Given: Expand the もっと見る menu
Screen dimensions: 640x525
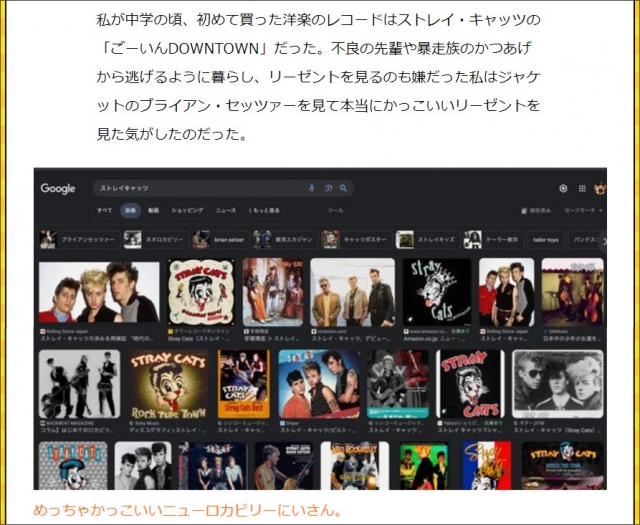Looking at the screenshot, I should [x=264, y=211].
